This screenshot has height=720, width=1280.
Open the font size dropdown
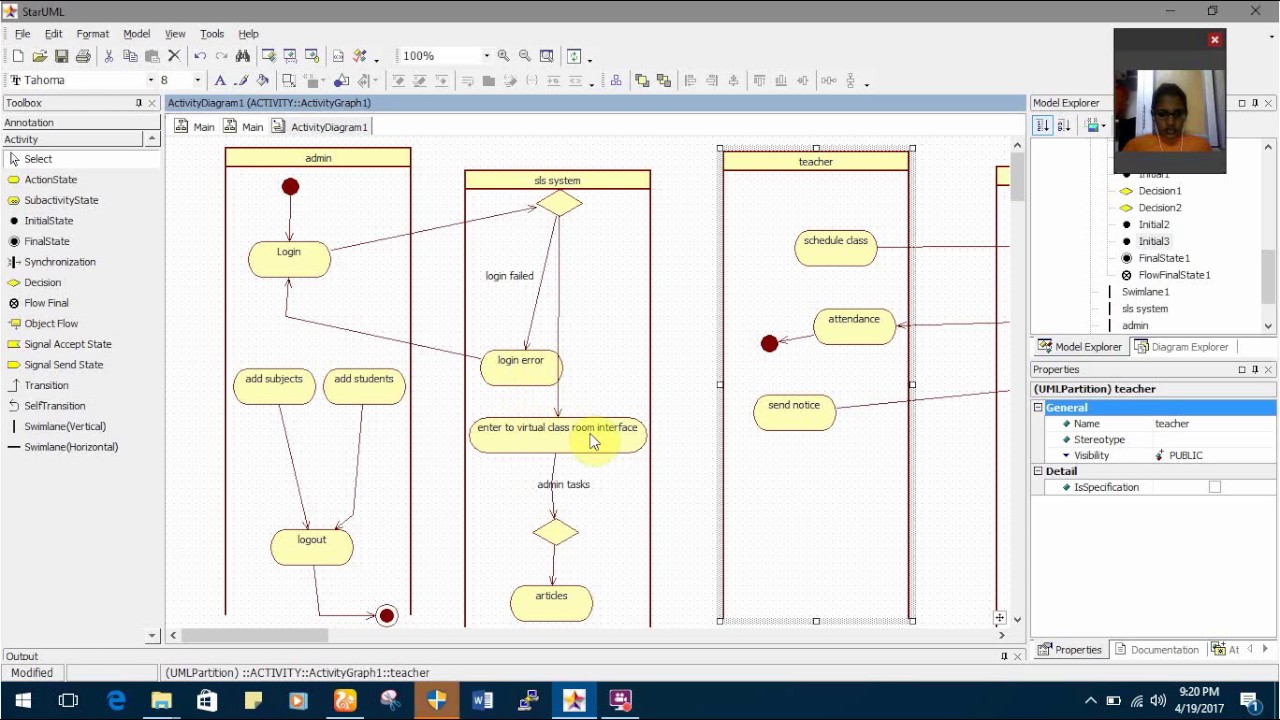point(197,80)
